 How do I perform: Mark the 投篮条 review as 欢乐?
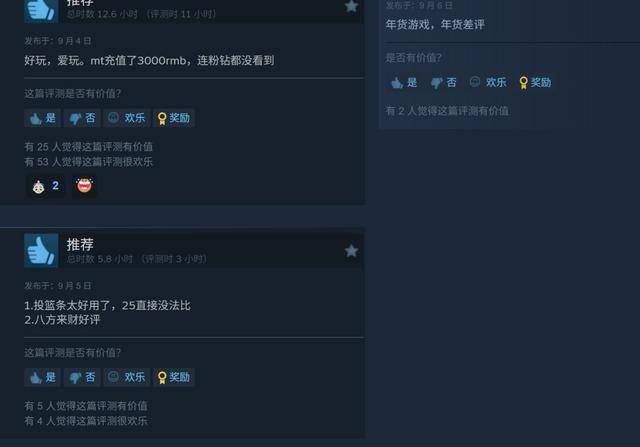pos(127,377)
